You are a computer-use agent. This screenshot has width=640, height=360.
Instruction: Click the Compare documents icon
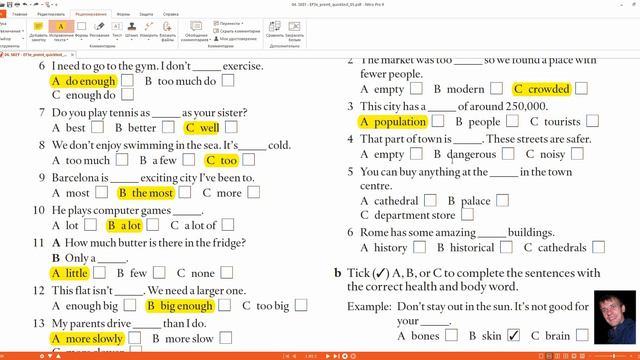[x=274, y=27]
